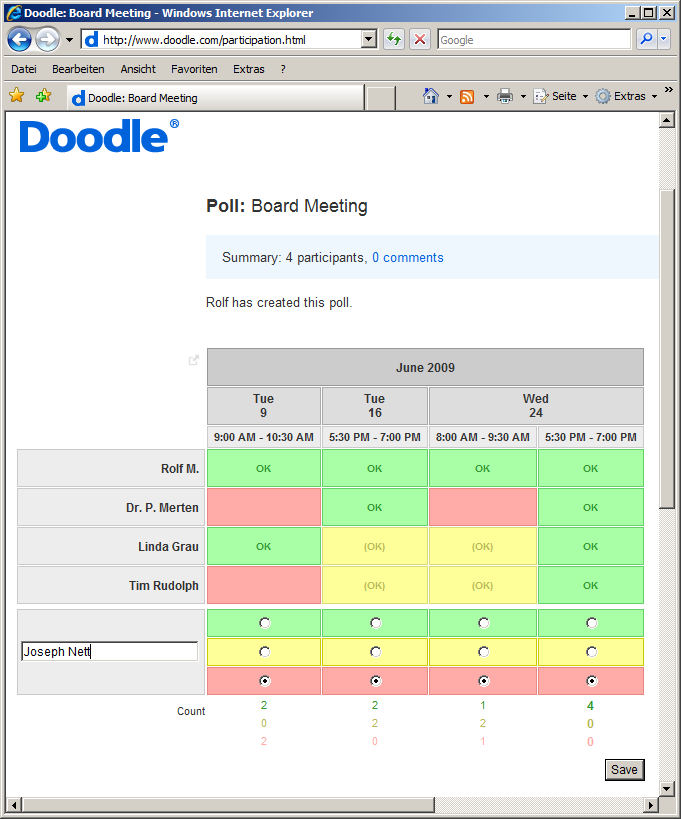Click the vertical scrollbar thumb

point(667,349)
